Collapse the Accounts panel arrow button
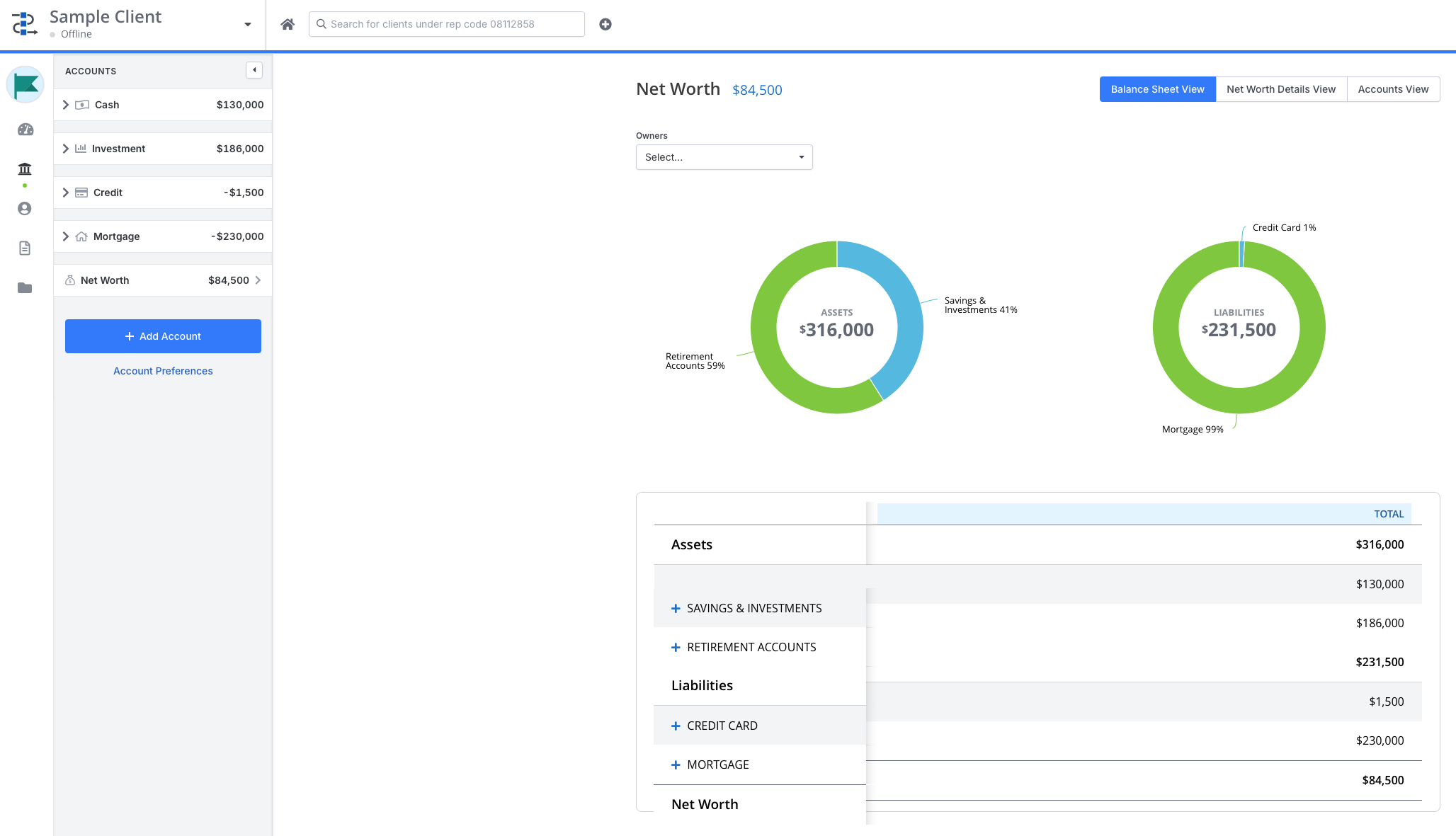 click(254, 70)
